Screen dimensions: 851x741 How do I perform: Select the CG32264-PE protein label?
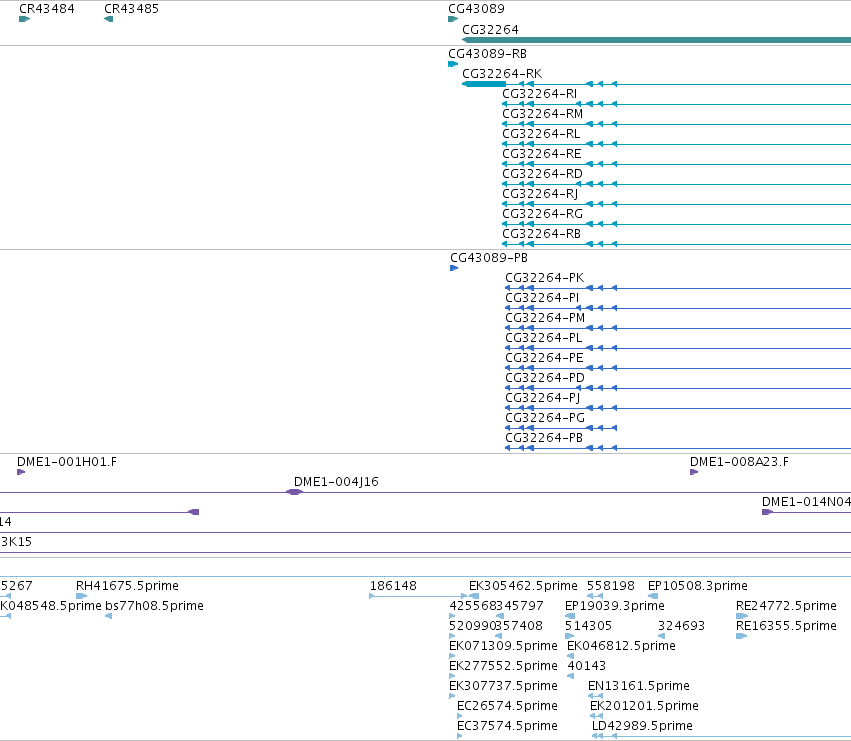point(544,358)
